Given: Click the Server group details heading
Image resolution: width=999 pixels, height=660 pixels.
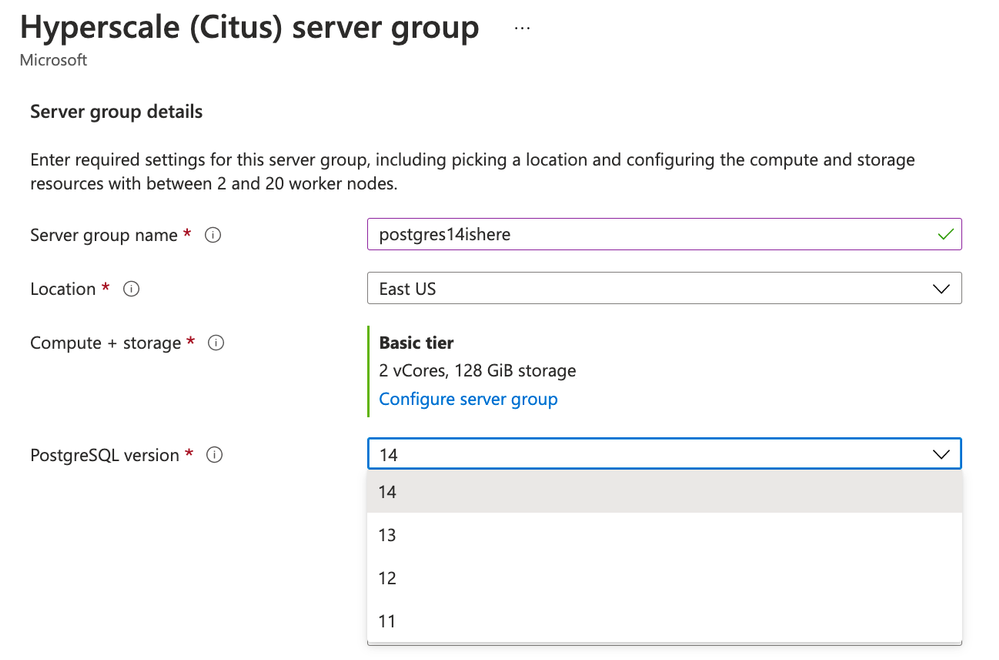Looking at the screenshot, I should pos(116,111).
